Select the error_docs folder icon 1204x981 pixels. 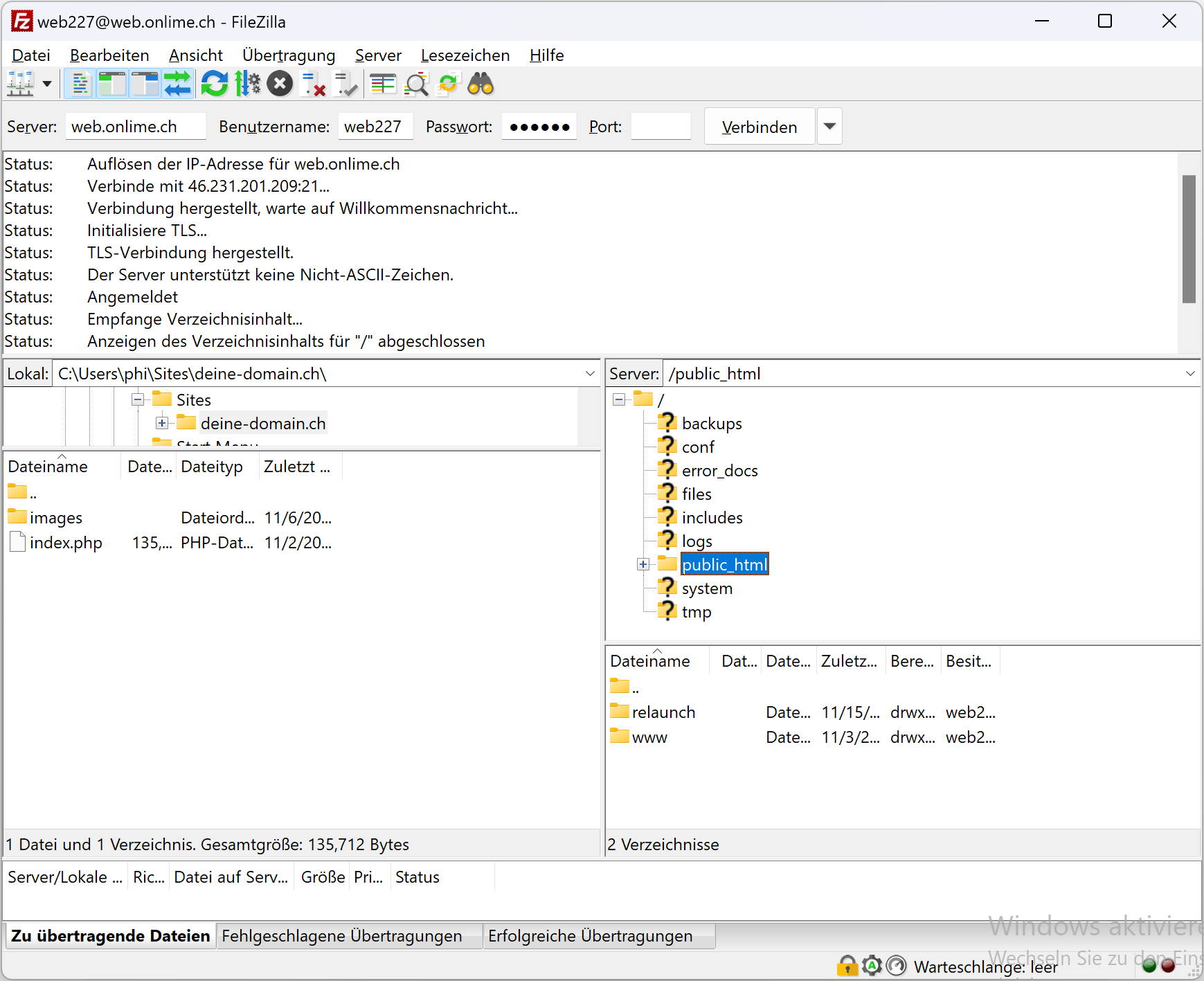[x=667, y=469]
